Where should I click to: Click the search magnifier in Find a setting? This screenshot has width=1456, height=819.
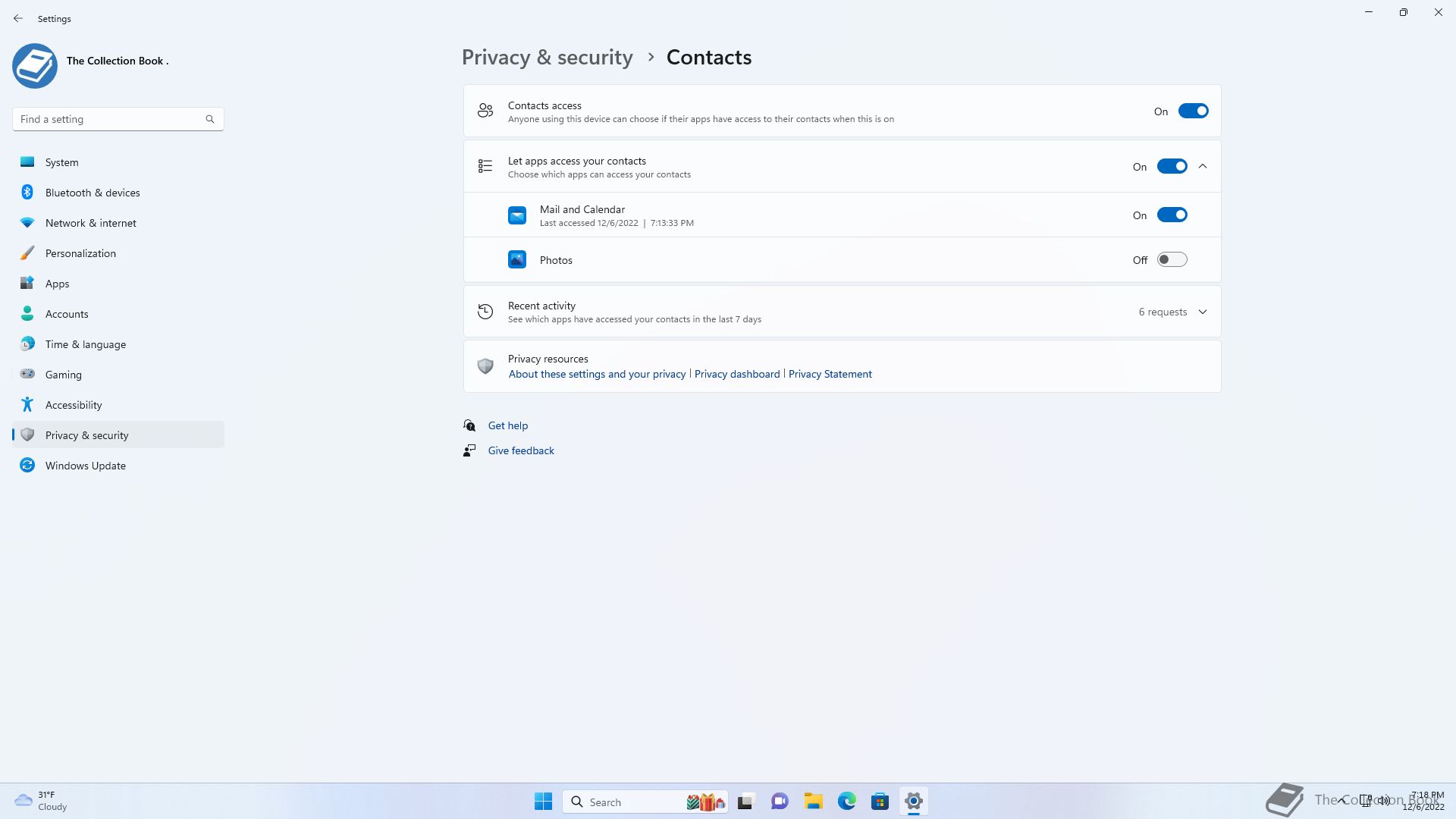[210, 119]
